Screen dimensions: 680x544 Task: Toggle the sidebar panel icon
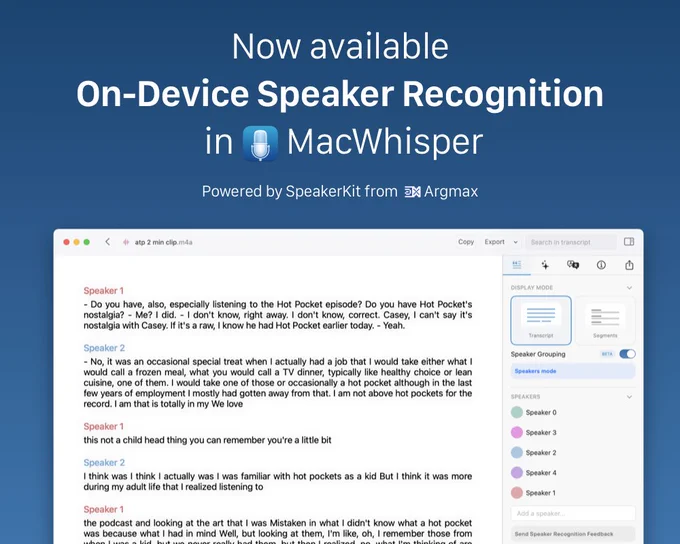click(x=629, y=242)
